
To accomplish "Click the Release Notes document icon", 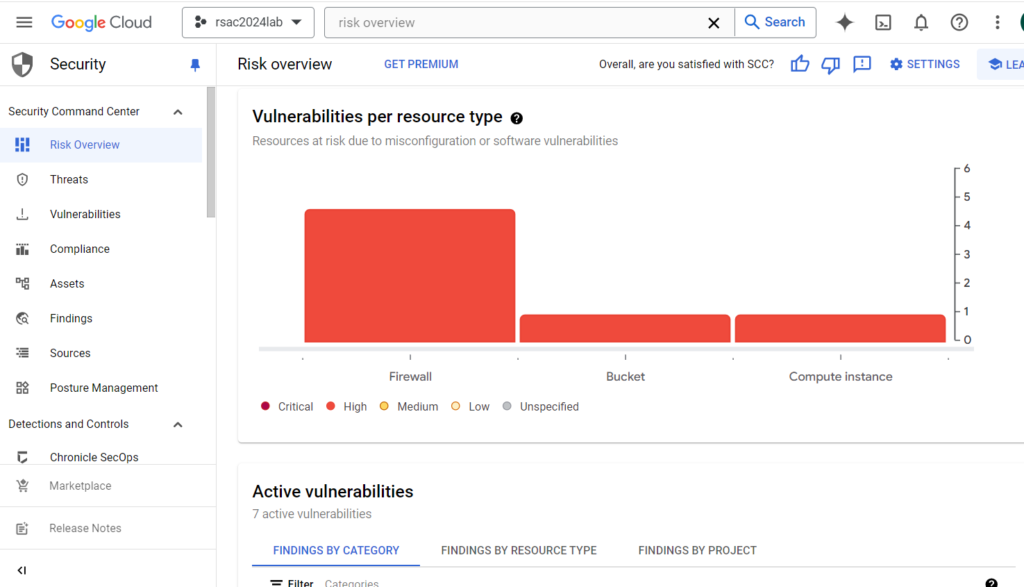I will (x=22, y=528).
